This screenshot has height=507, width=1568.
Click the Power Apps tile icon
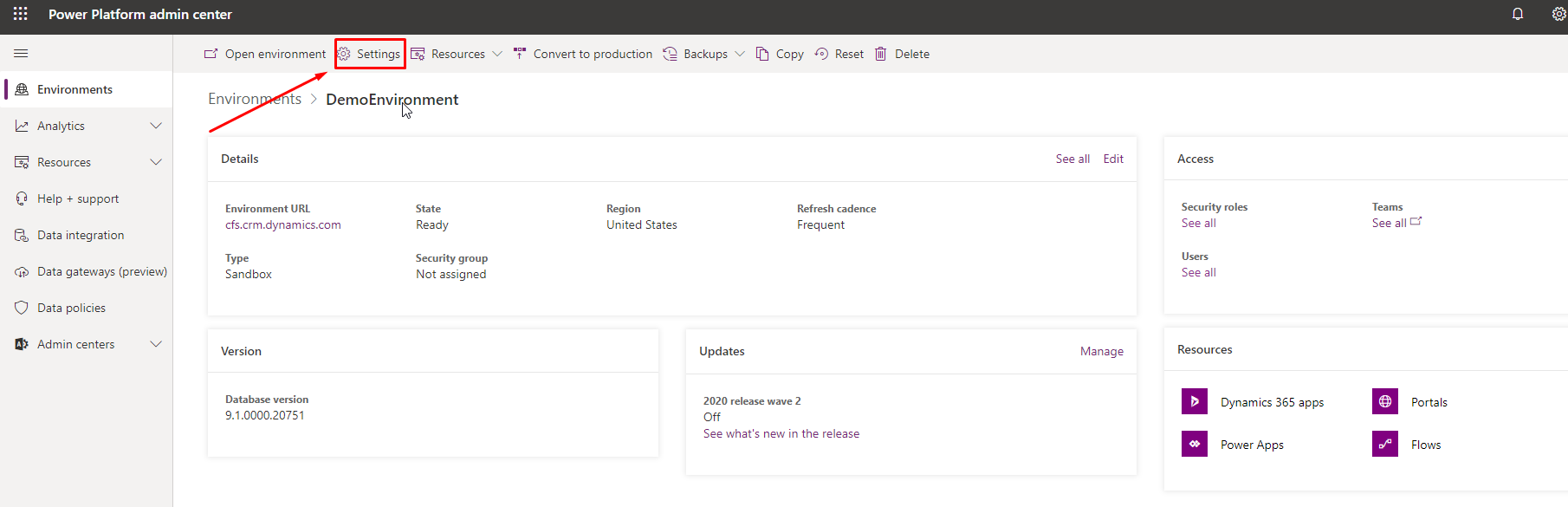(1195, 444)
